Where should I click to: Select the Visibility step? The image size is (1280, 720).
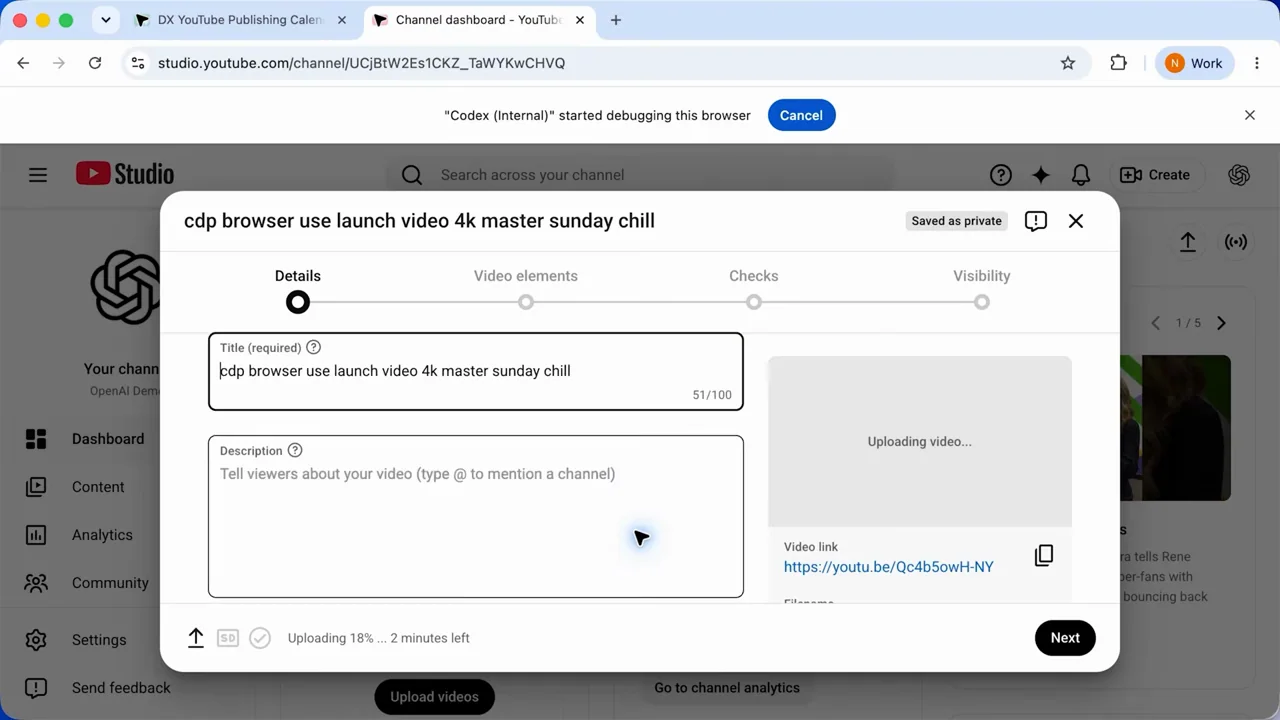pyautogui.click(x=982, y=288)
